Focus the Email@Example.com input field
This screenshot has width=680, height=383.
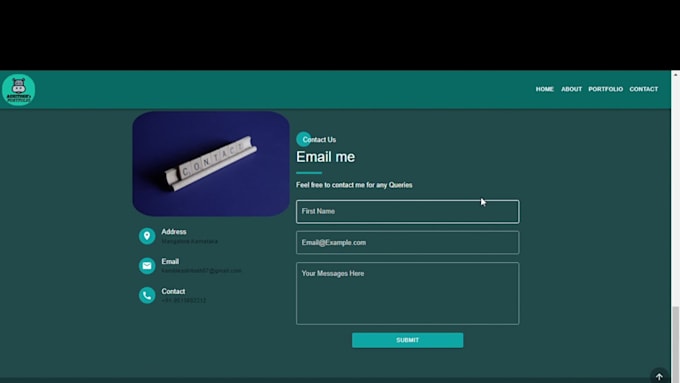coord(407,242)
